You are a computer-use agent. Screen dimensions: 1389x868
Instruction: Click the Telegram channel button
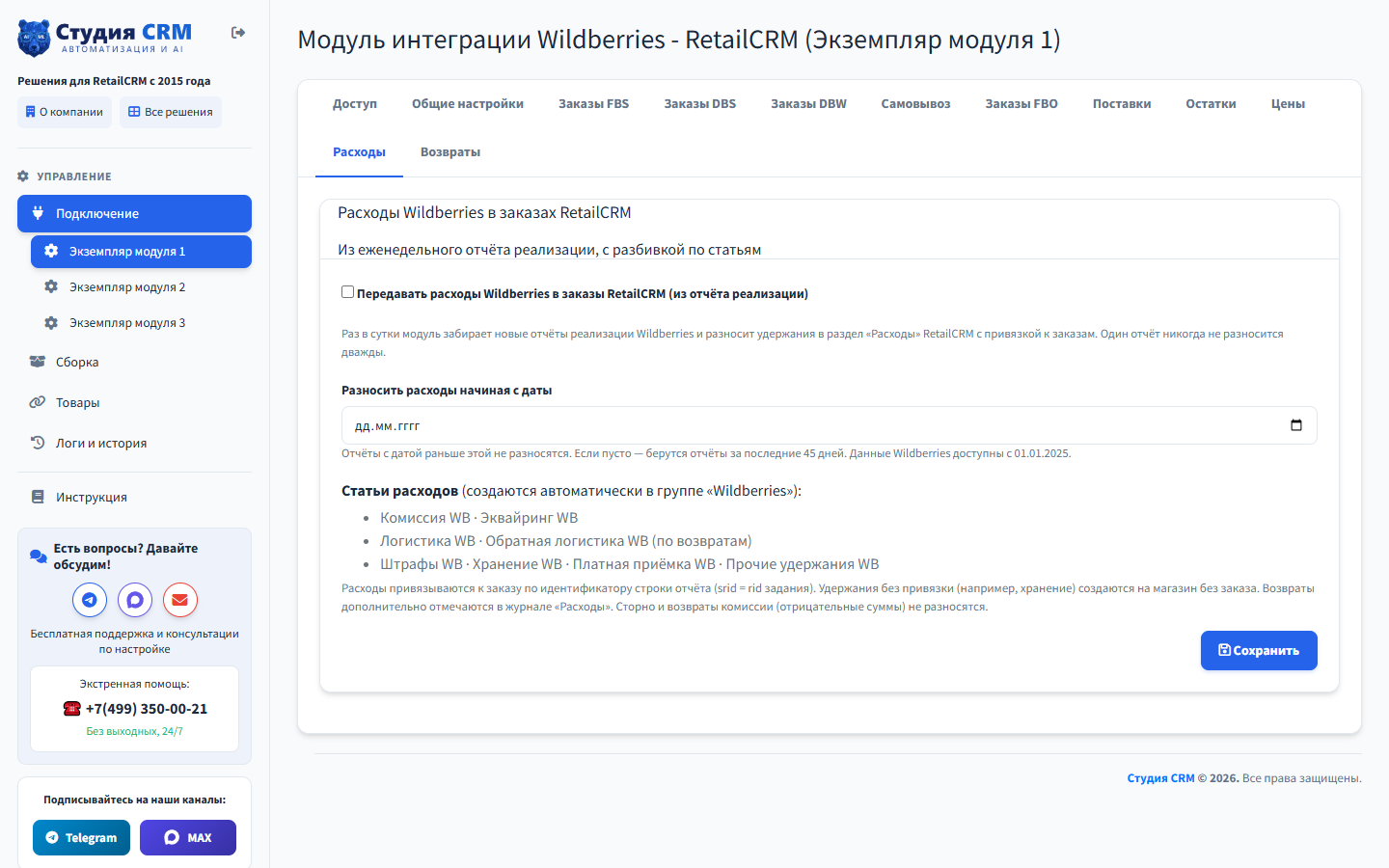pyautogui.click(x=81, y=837)
